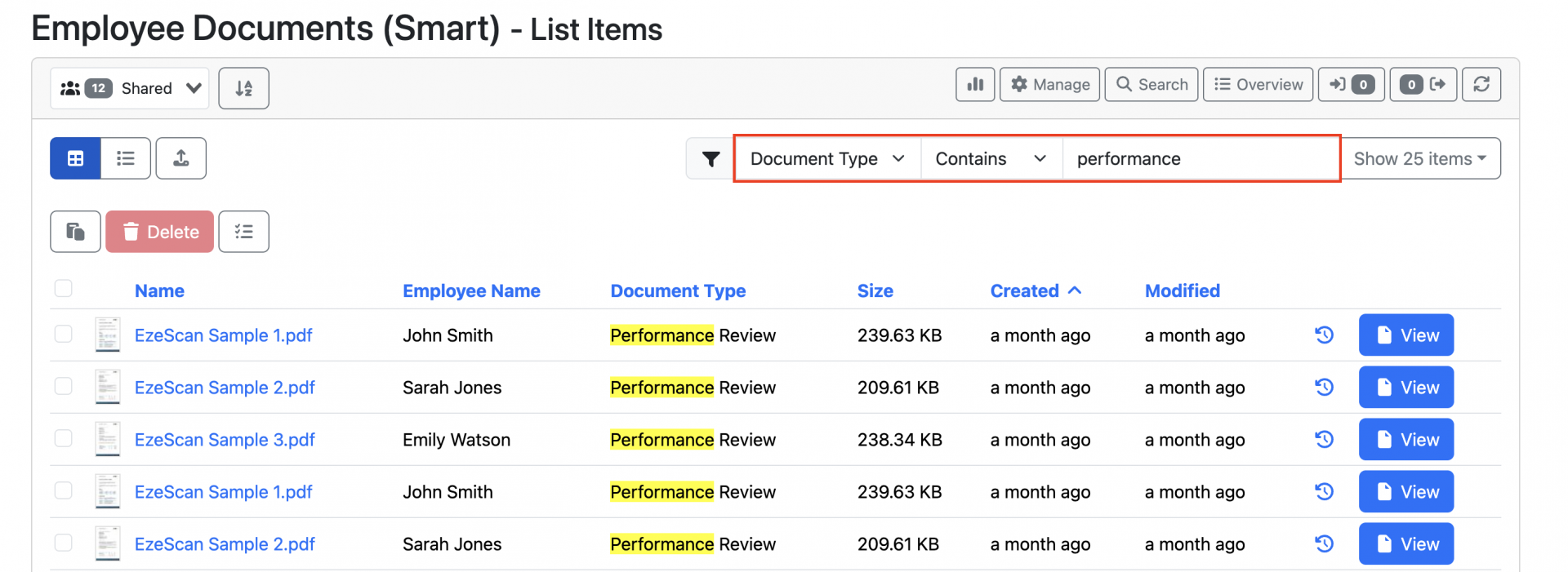1568x572 pixels.
Task: Click the Search button
Action: click(x=1151, y=84)
